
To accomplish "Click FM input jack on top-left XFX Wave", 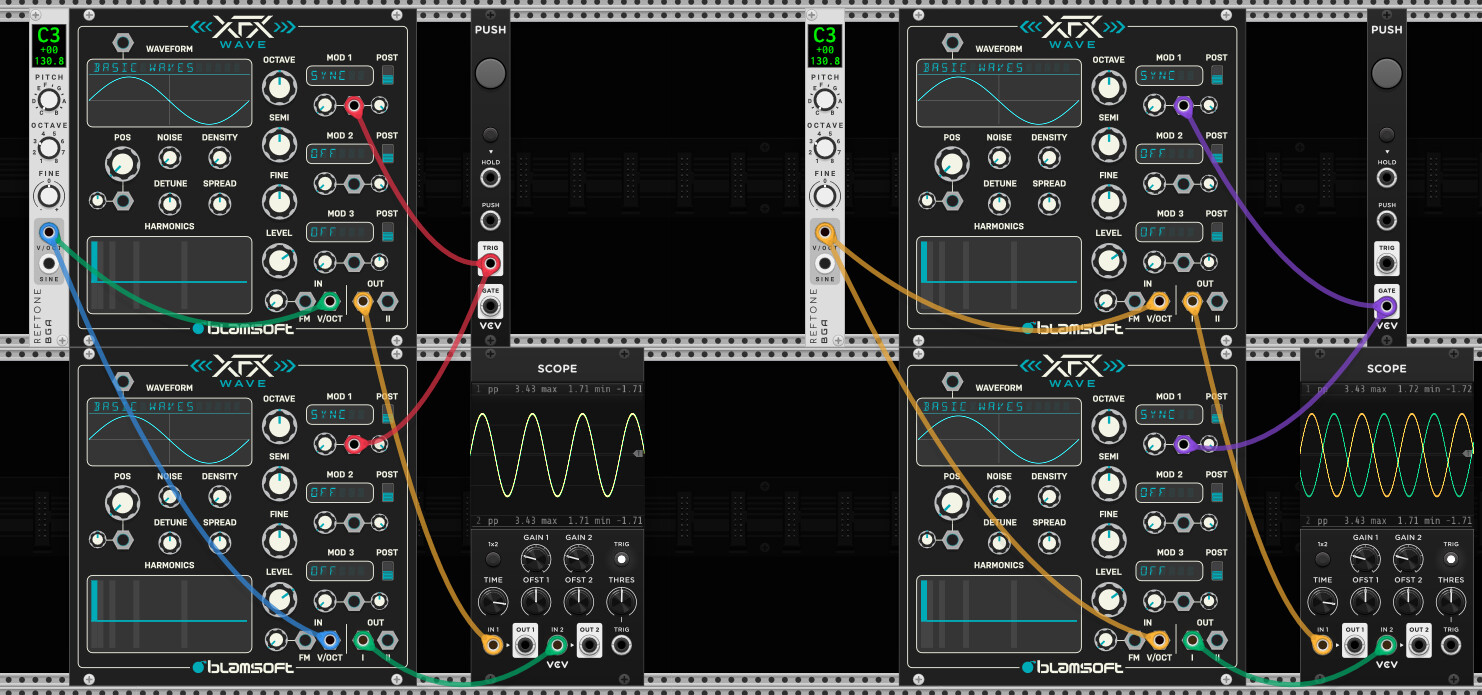I will pos(304,301).
